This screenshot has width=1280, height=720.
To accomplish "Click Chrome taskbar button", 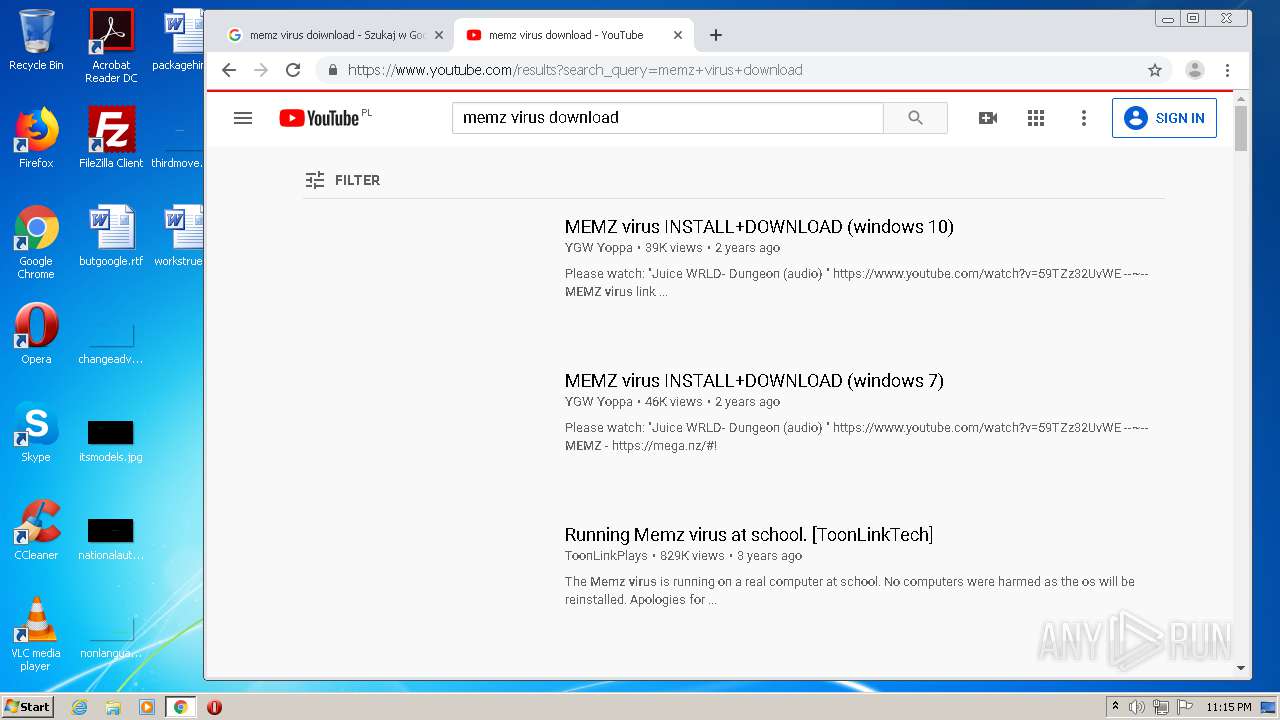I will (x=180, y=707).
